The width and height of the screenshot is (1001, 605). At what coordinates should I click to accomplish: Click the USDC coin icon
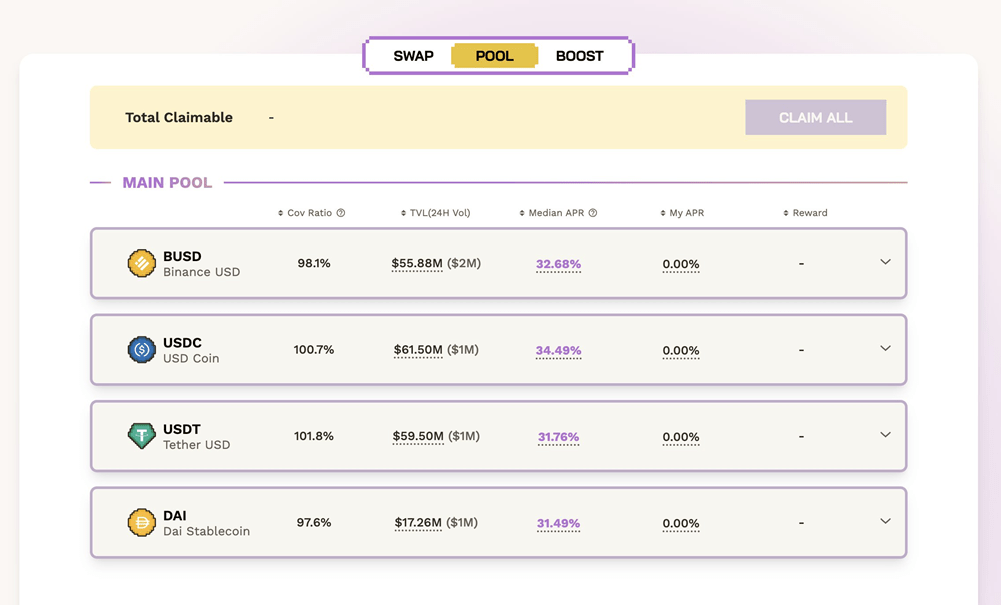pyautogui.click(x=141, y=350)
